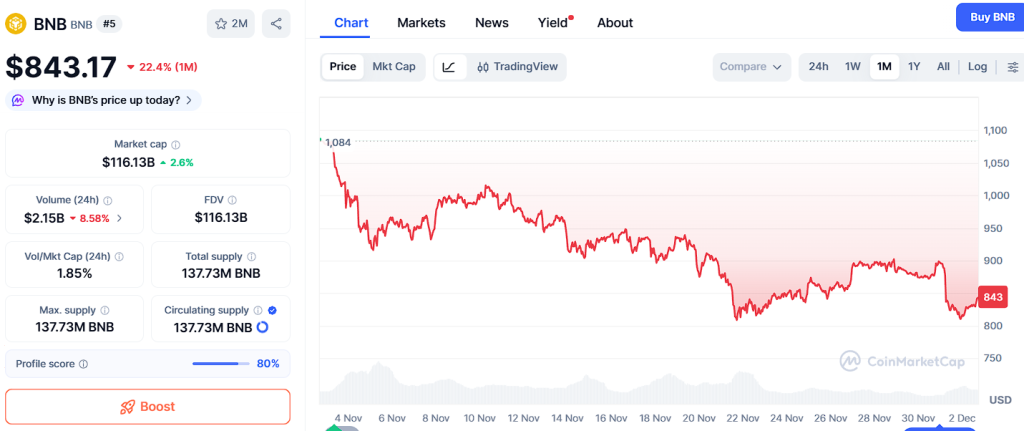Expand the Volume (24h) chevron
The width and height of the screenshot is (1024, 431).
pos(120,218)
